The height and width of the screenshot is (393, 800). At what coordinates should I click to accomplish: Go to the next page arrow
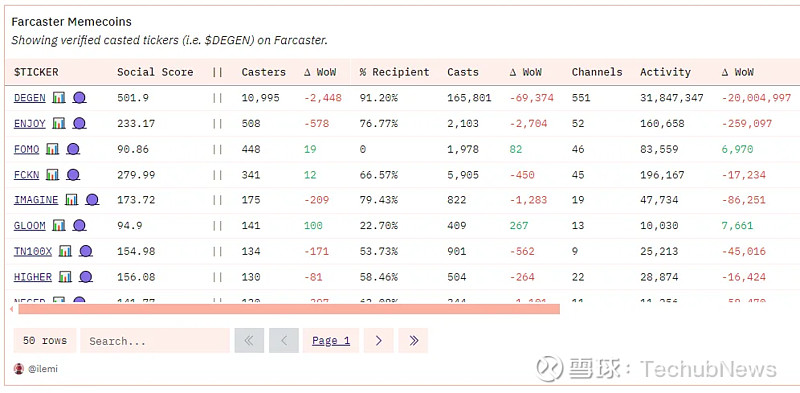[x=379, y=340]
